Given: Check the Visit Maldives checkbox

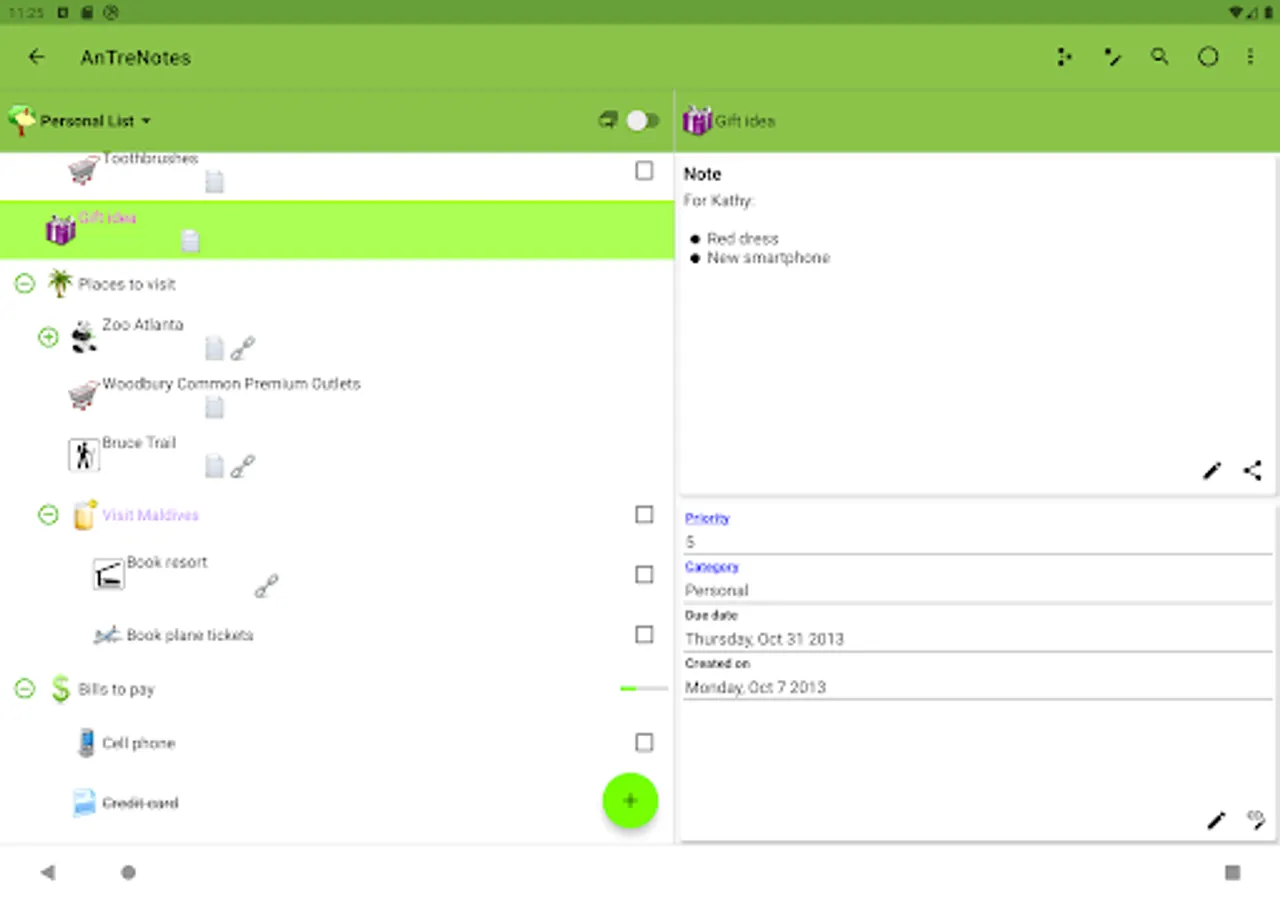Looking at the screenshot, I should coord(645,514).
